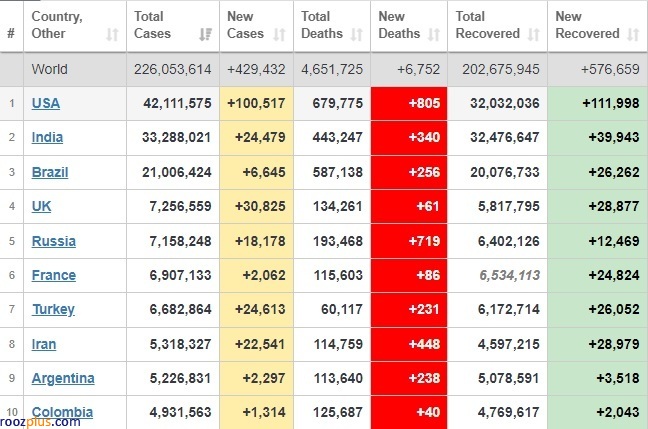Open the Brazil country link

[x=50, y=172]
